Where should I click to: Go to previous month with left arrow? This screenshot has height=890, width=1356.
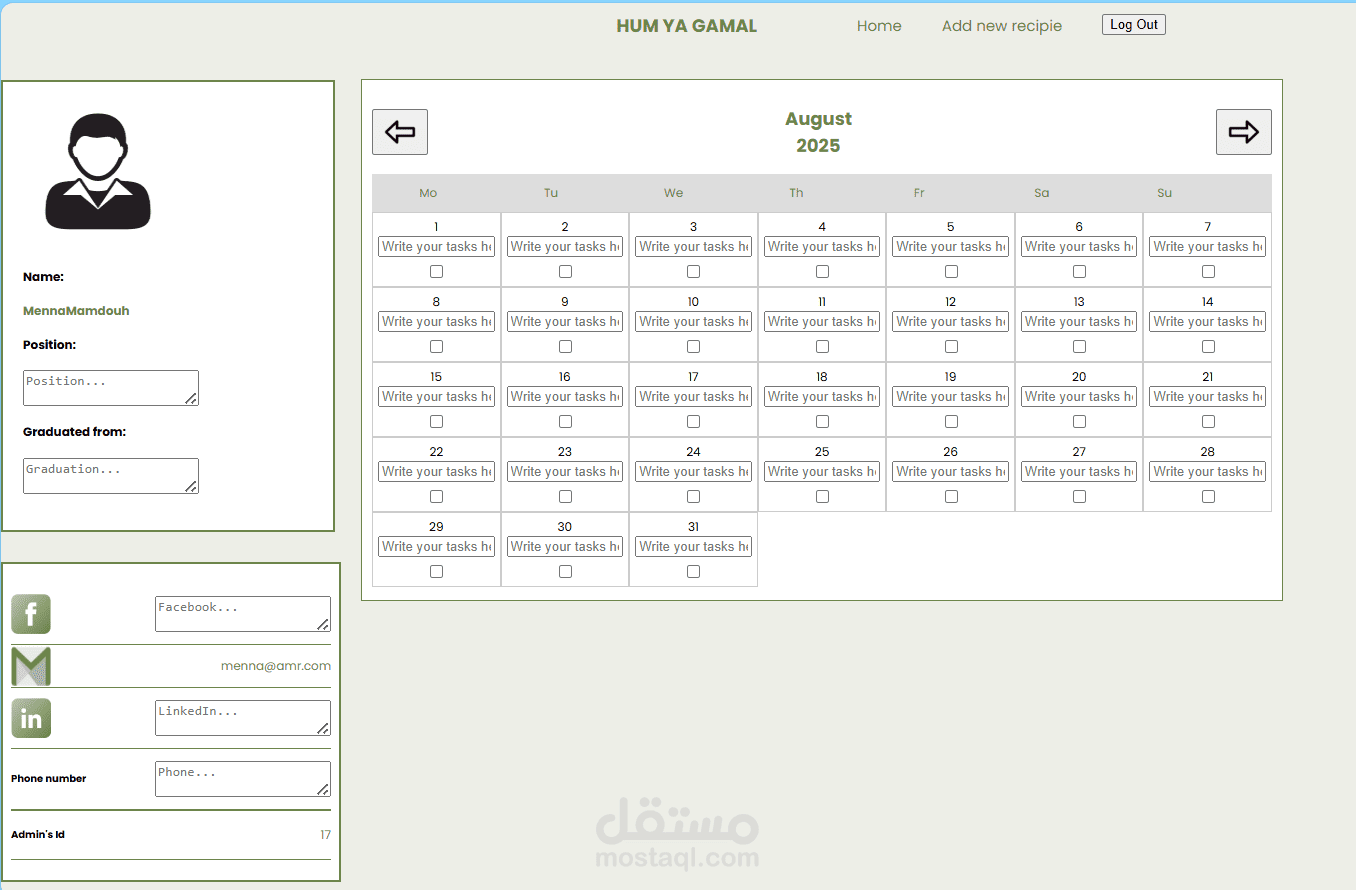(400, 132)
